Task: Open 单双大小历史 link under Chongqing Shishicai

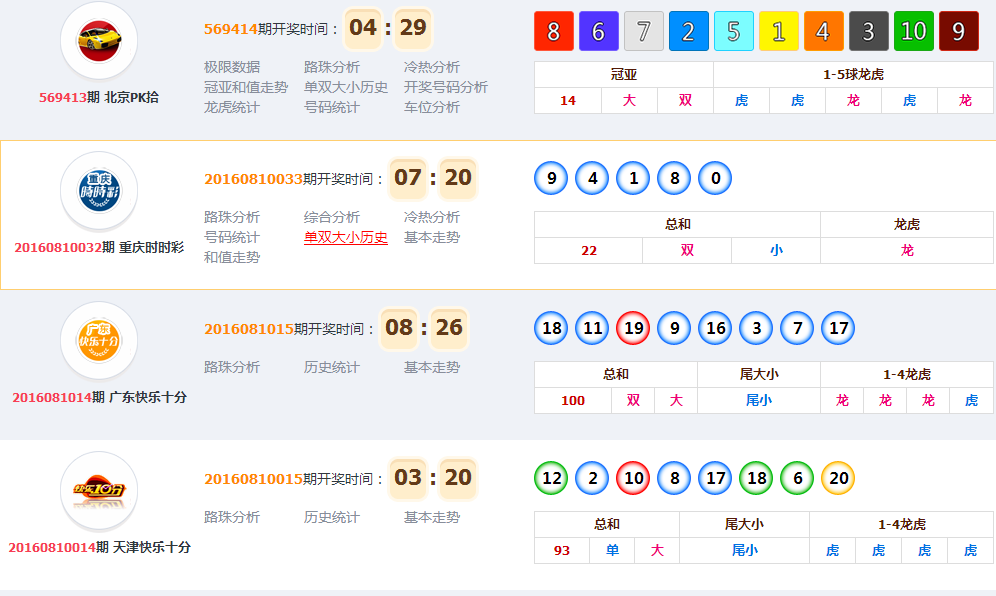Action: point(345,237)
